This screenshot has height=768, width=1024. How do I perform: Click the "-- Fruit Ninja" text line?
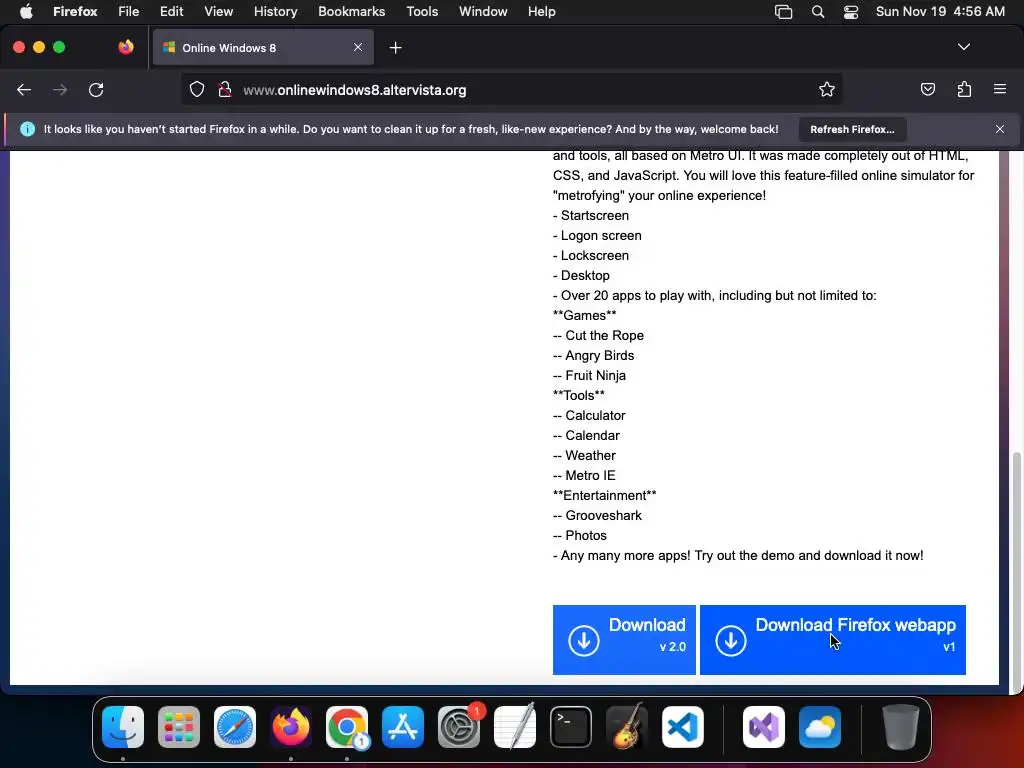pyautogui.click(x=589, y=376)
